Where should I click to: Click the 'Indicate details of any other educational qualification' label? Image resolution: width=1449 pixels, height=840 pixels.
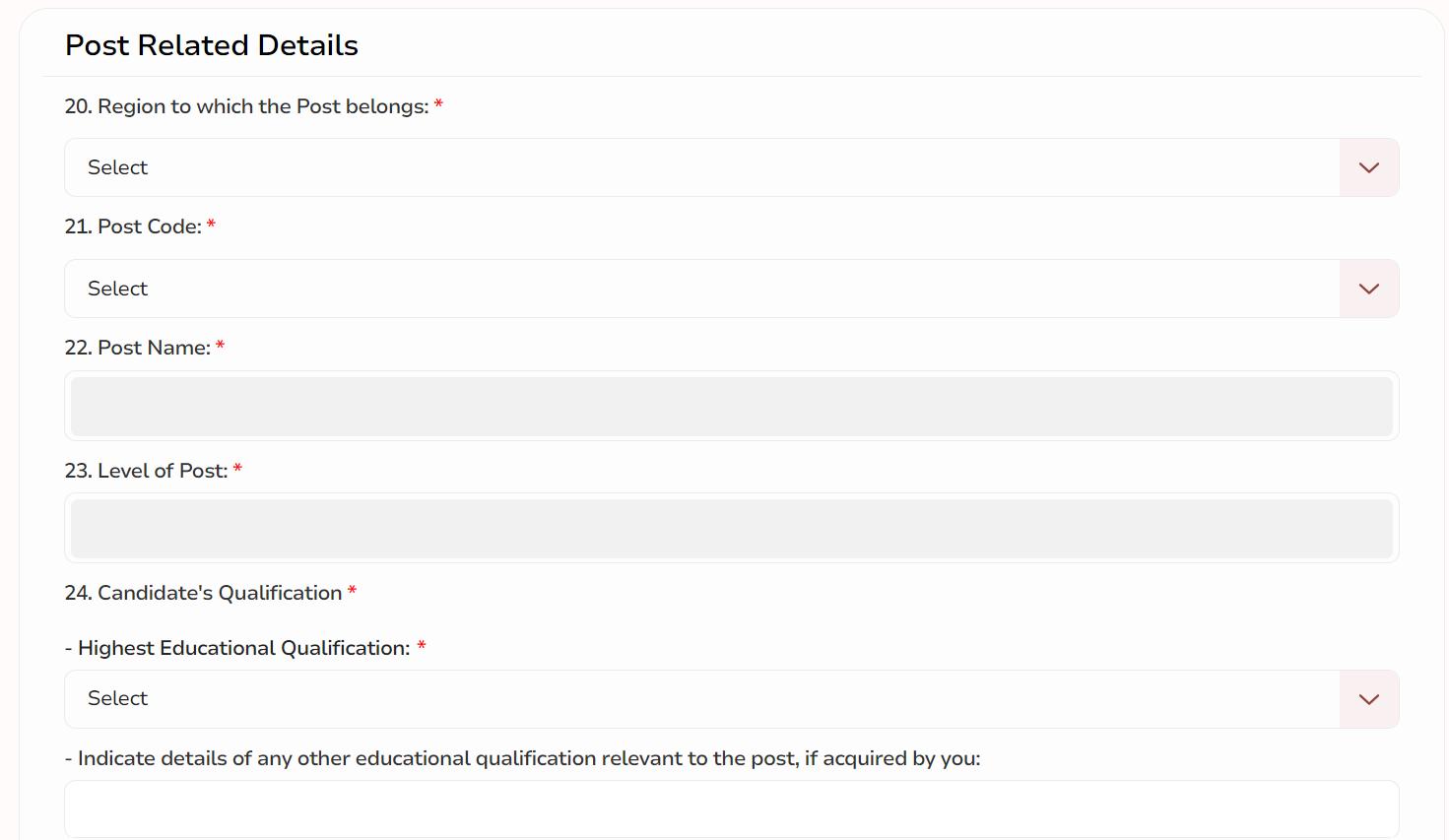(522, 758)
